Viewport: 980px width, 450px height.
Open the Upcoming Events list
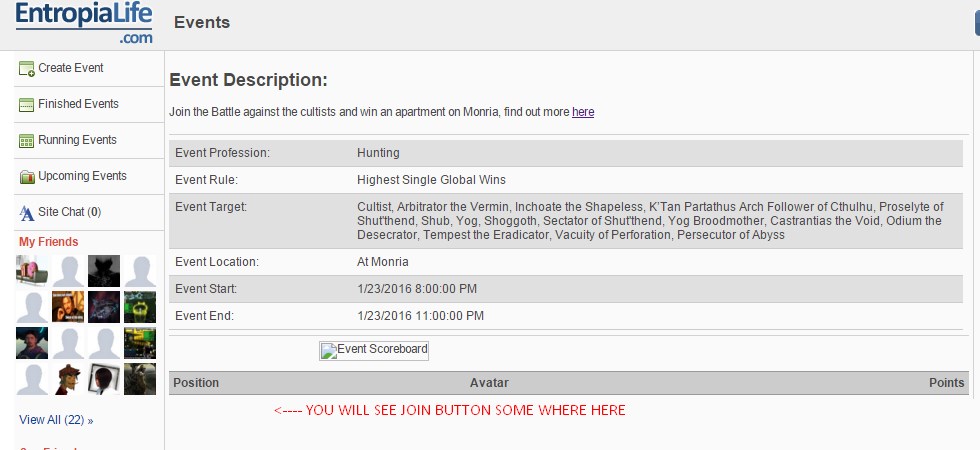[82, 176]
